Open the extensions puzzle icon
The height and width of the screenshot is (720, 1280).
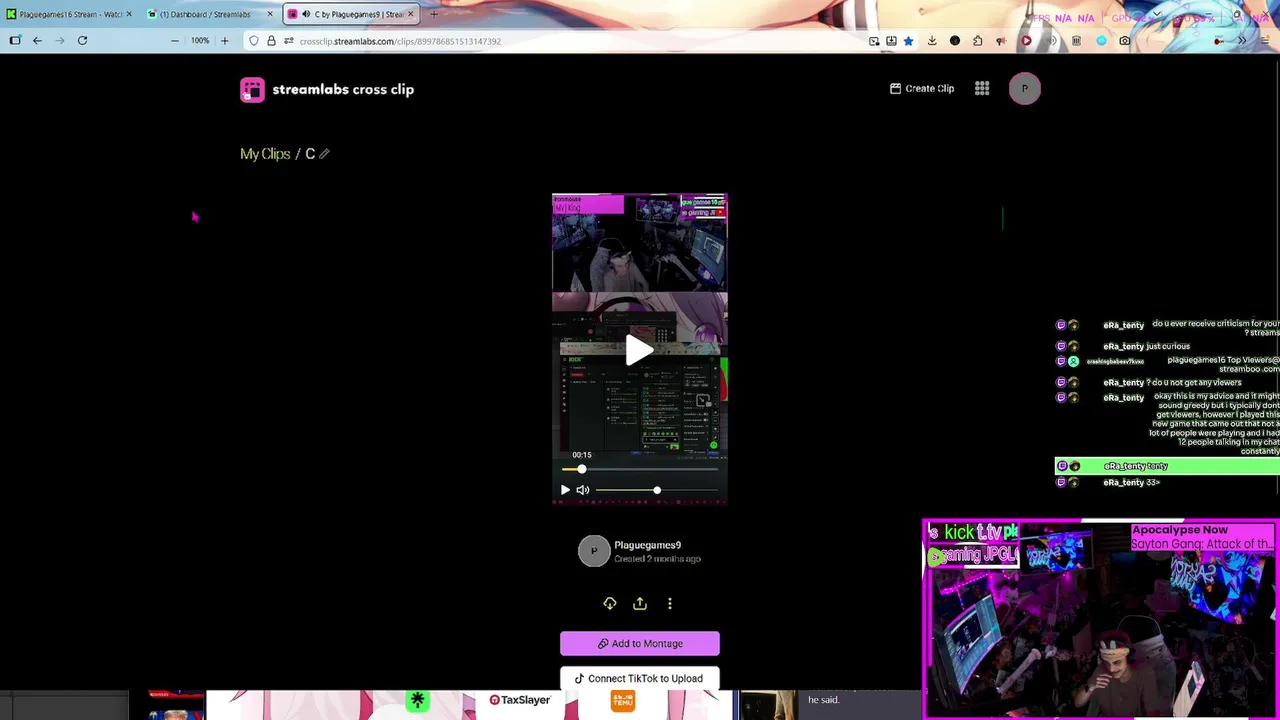(978, 41)
